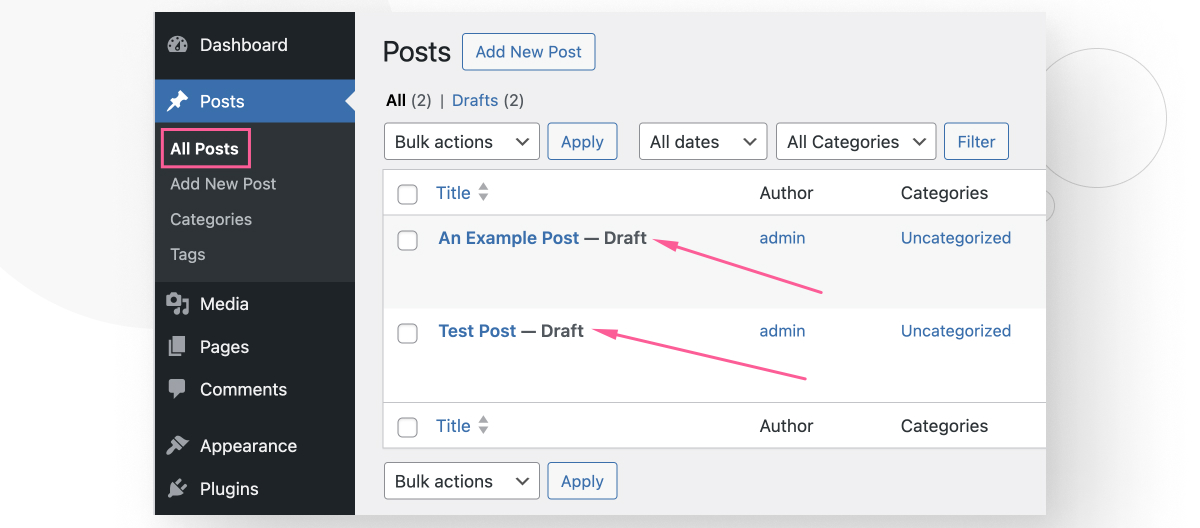Screen dimensions: 1200x528
Task: Open the top Bulk actions dropdown
Action: coord(462,142)
